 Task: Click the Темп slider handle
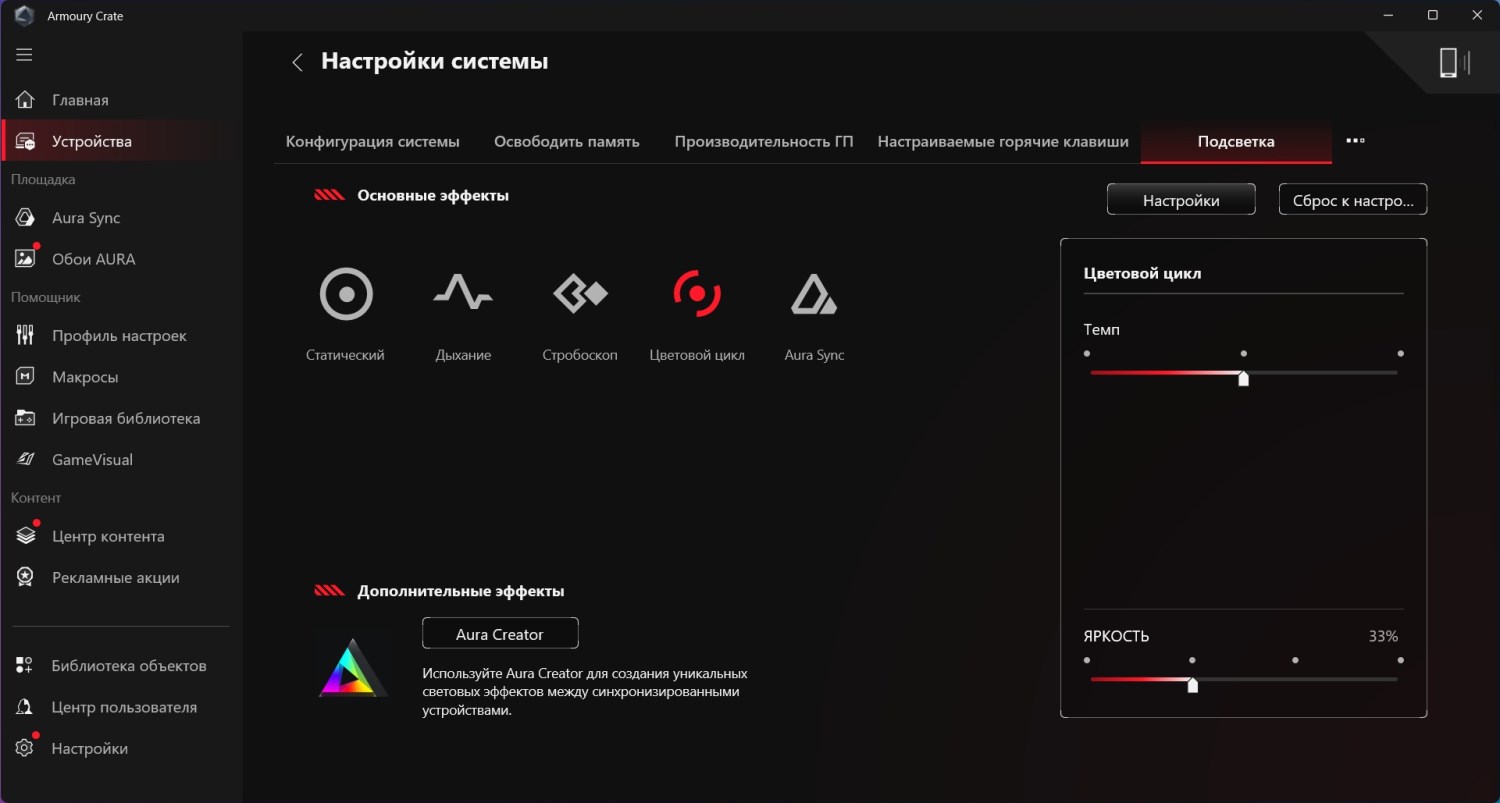pyautogui.click(x=1243, y=378)
